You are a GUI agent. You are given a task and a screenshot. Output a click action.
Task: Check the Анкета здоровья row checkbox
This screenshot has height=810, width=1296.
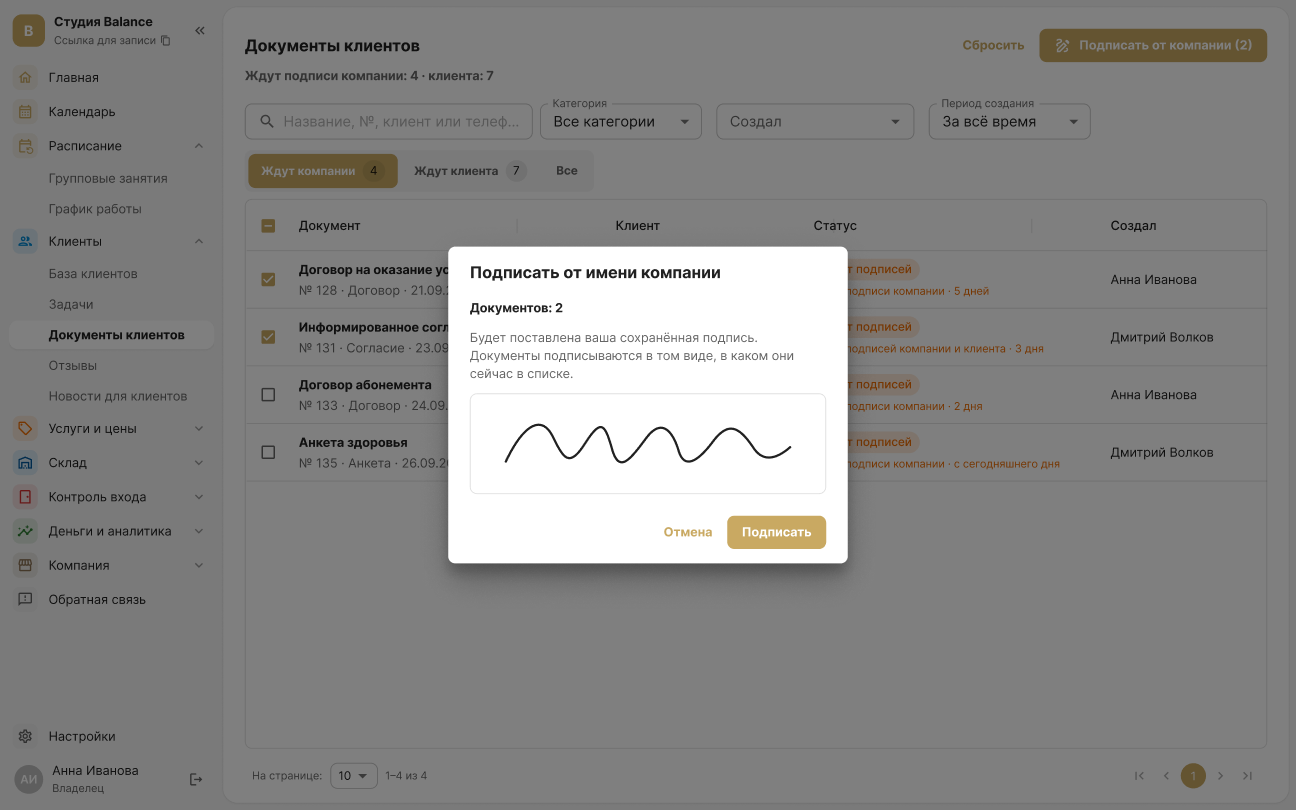coord(268,452)
